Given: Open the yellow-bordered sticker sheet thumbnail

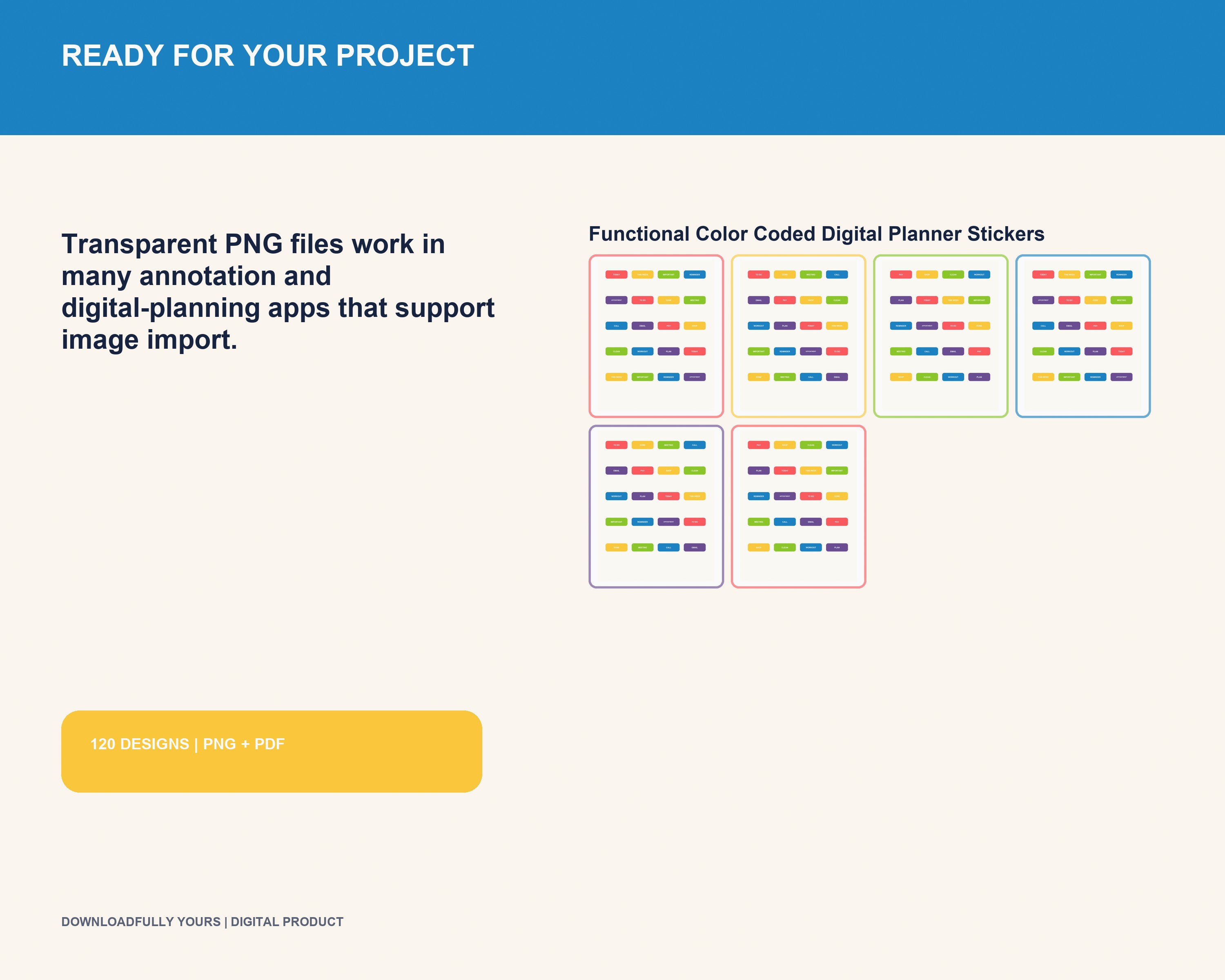Looking at the screenshot, I should [x=798, y=336].
